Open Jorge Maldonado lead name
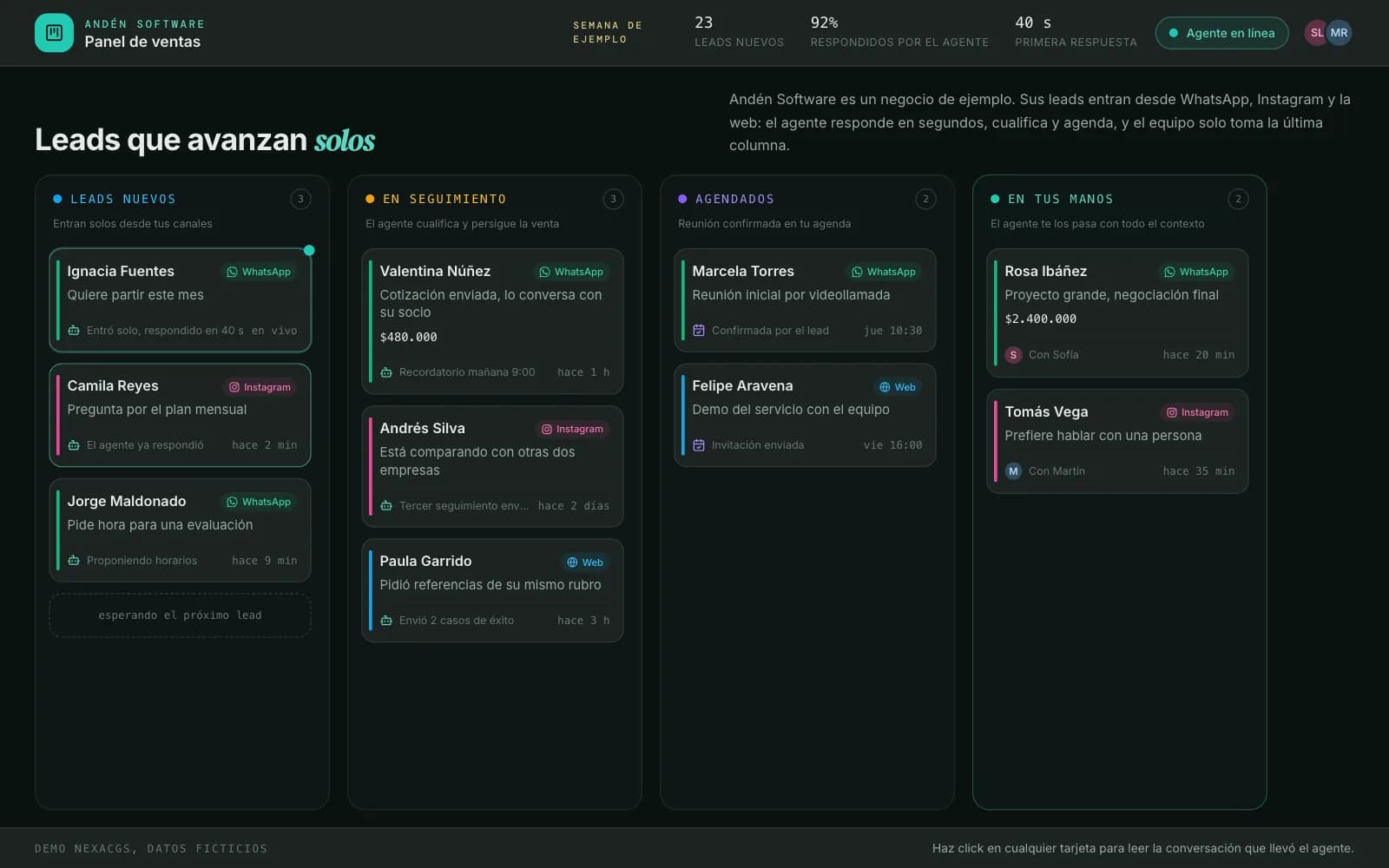The image size is (1389, 868). (127, 501)
